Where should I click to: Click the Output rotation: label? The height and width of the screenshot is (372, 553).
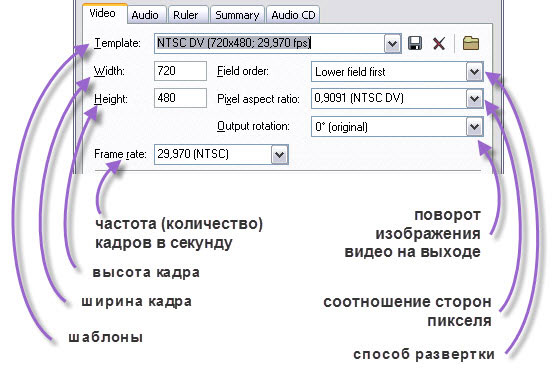click(253, 126)
